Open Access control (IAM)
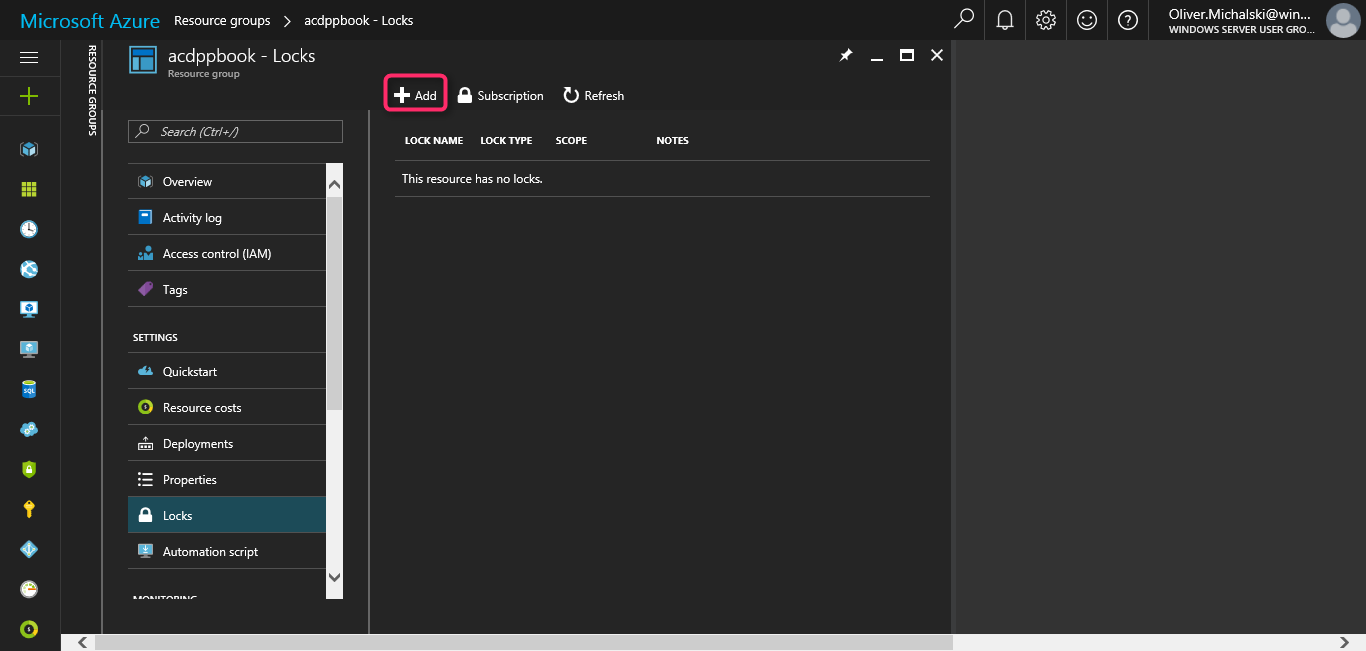The width and height of the screenshot is (1366, 651). click(x=227, y=253)
